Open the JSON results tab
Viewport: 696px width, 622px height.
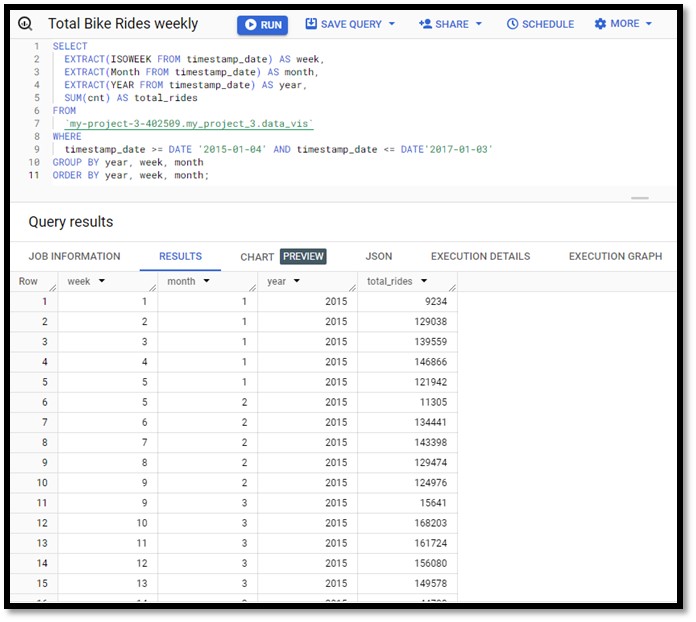click(x=379, y=257)
